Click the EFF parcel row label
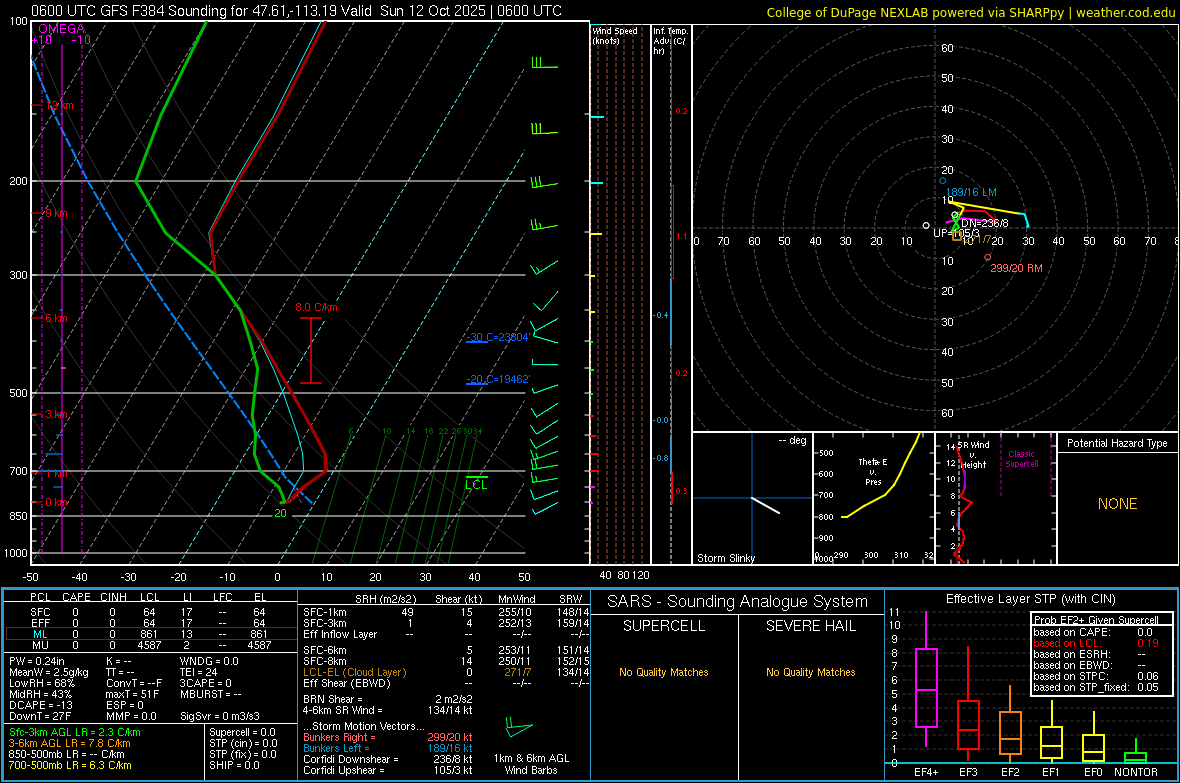 tap(40, 623)
